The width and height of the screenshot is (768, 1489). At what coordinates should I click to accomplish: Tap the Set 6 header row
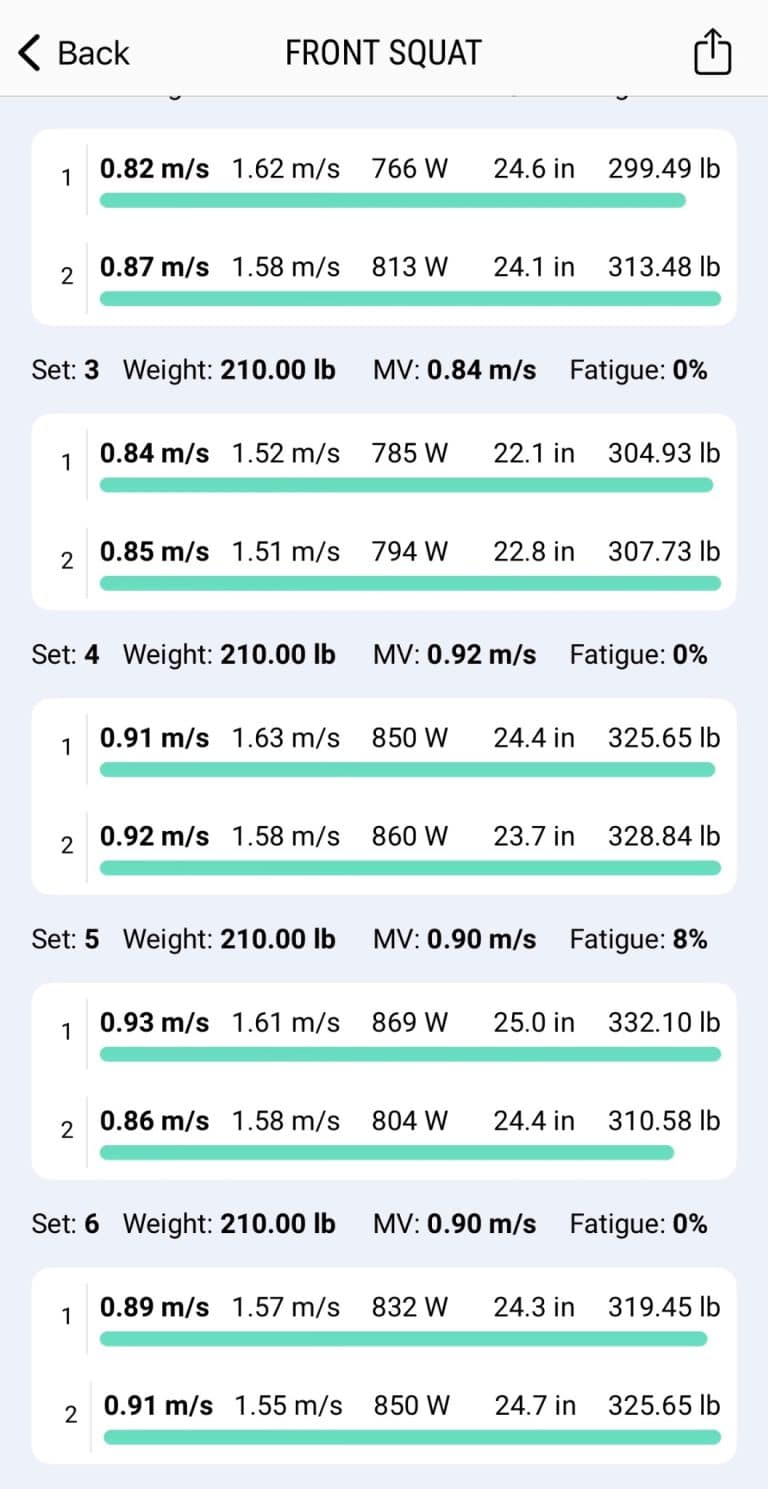(x=368, y=1224)
